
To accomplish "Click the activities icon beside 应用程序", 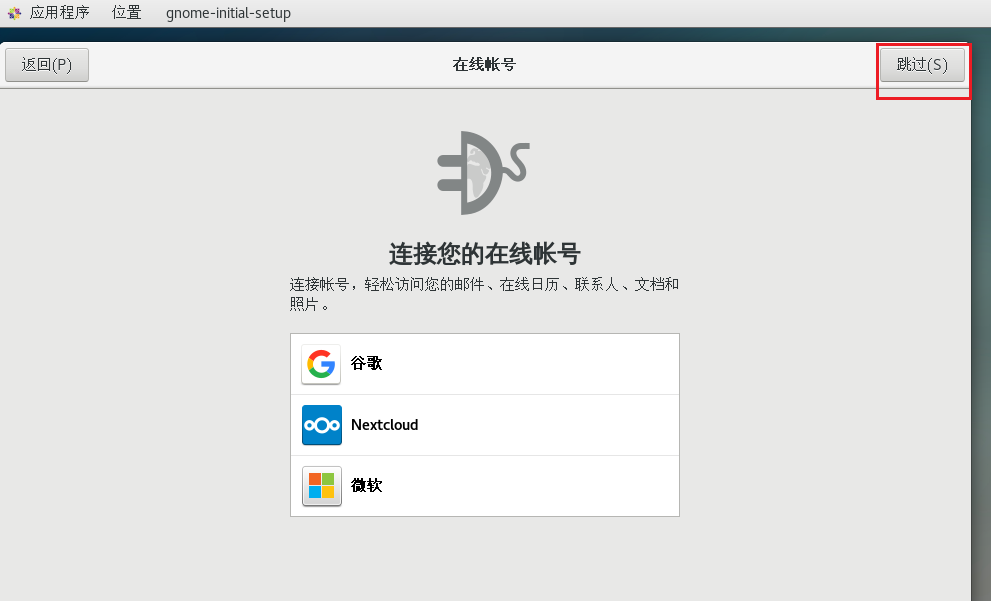I will coord(14,13).
